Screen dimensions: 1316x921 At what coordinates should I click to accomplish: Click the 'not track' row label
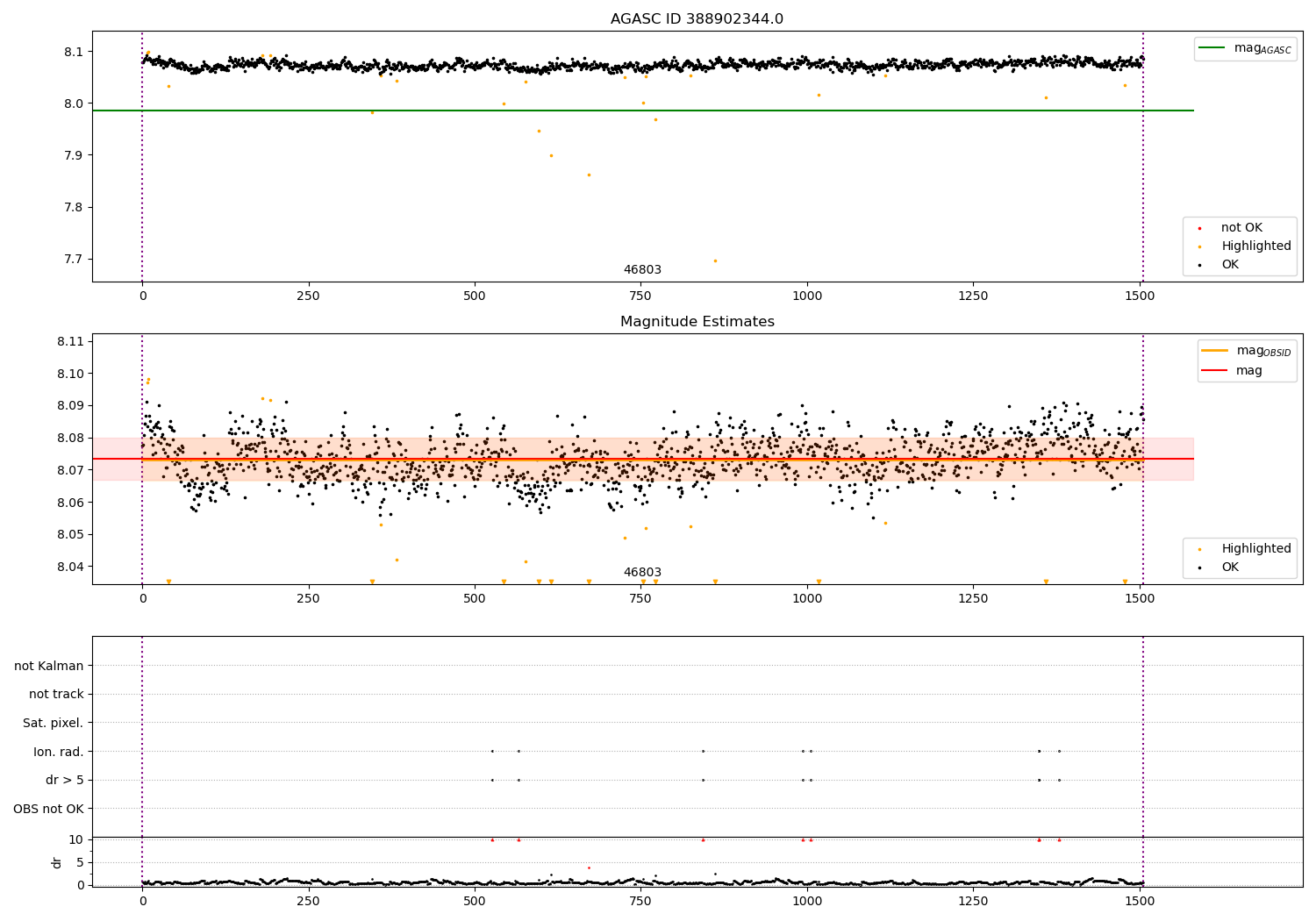[56, 695]
